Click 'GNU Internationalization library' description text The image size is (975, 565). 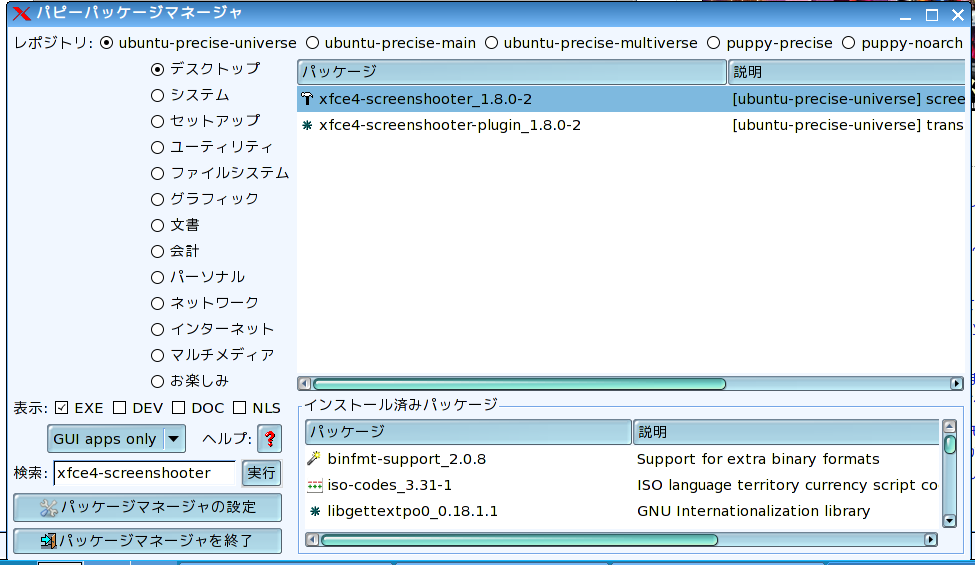[754, 512]
